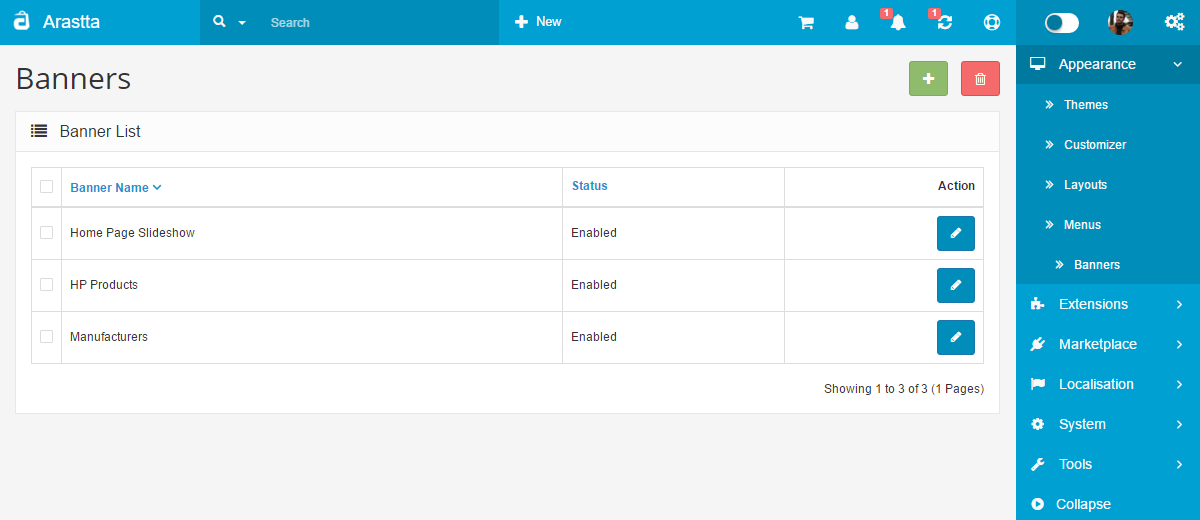The width and height of the screenshot is (1200, 520).
Task: Click the Appearance monitor icon
Action: 1038,64
